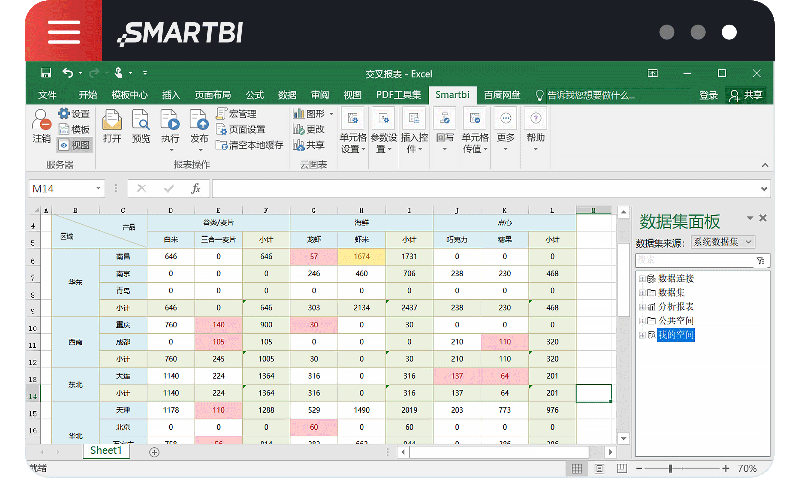Click the insert function fx icon
Image resolution: width=800 pixels, height=478 pixels.
click(196, 188)
